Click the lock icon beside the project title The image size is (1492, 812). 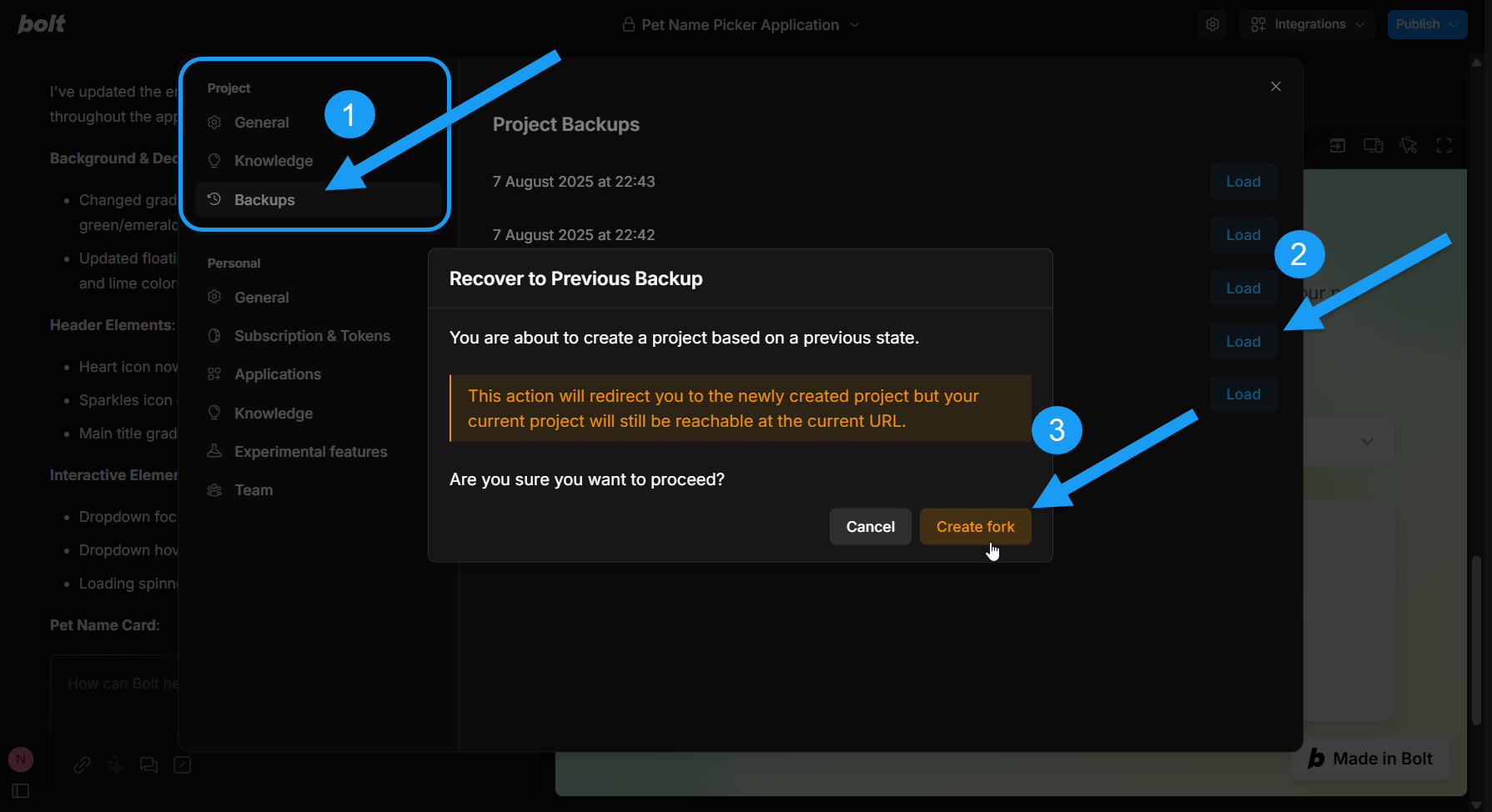[x=629, y=25]
